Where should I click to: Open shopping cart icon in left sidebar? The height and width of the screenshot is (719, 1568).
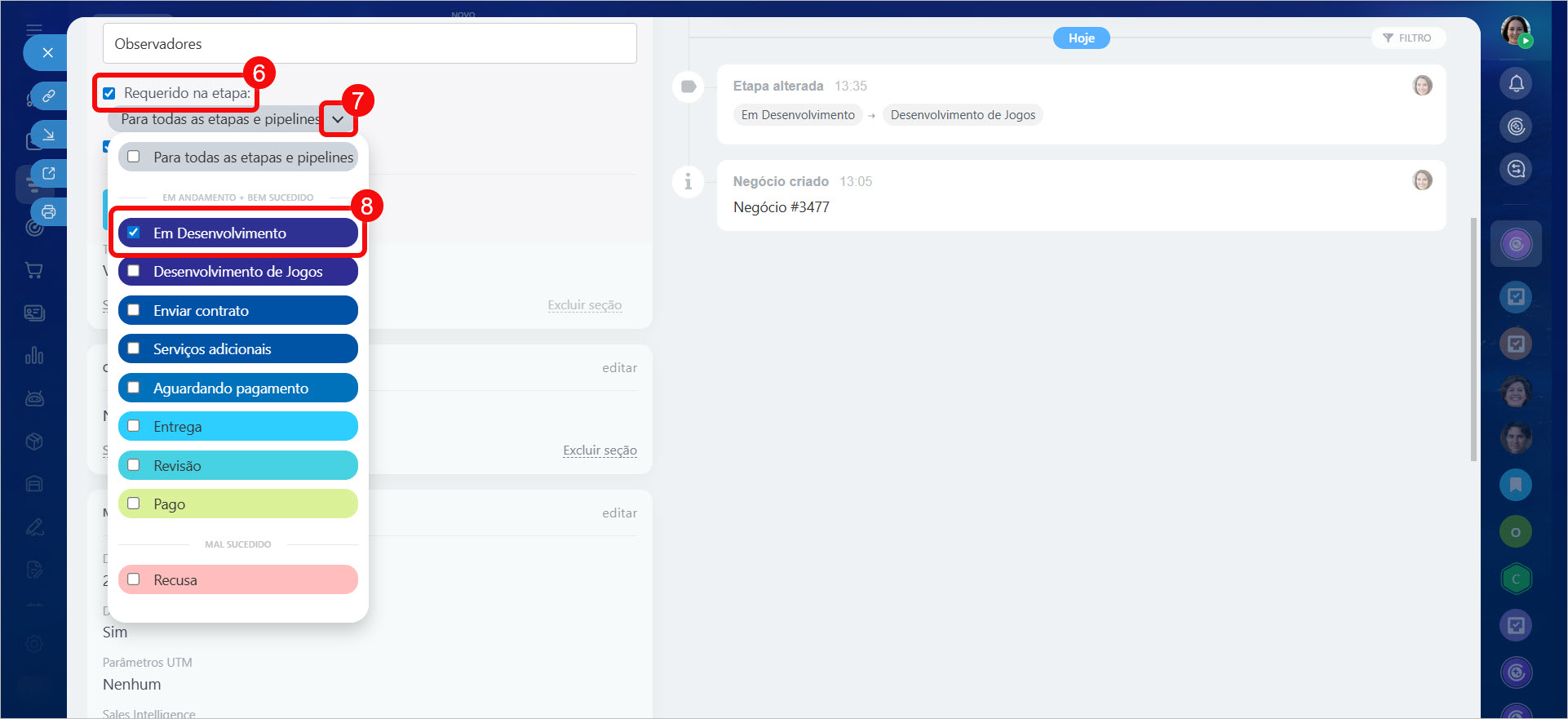coord(33,270)
